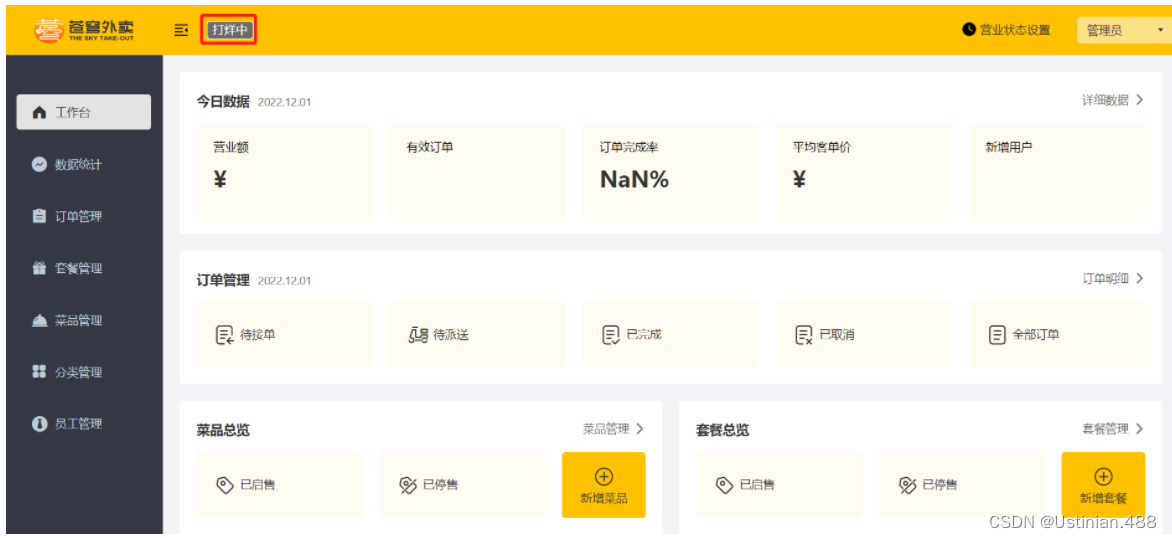The width and height of the screenshot is (1172, 538).
Task: Open the 已取消 cancelled orders card
Action: [x=864, y=335]
